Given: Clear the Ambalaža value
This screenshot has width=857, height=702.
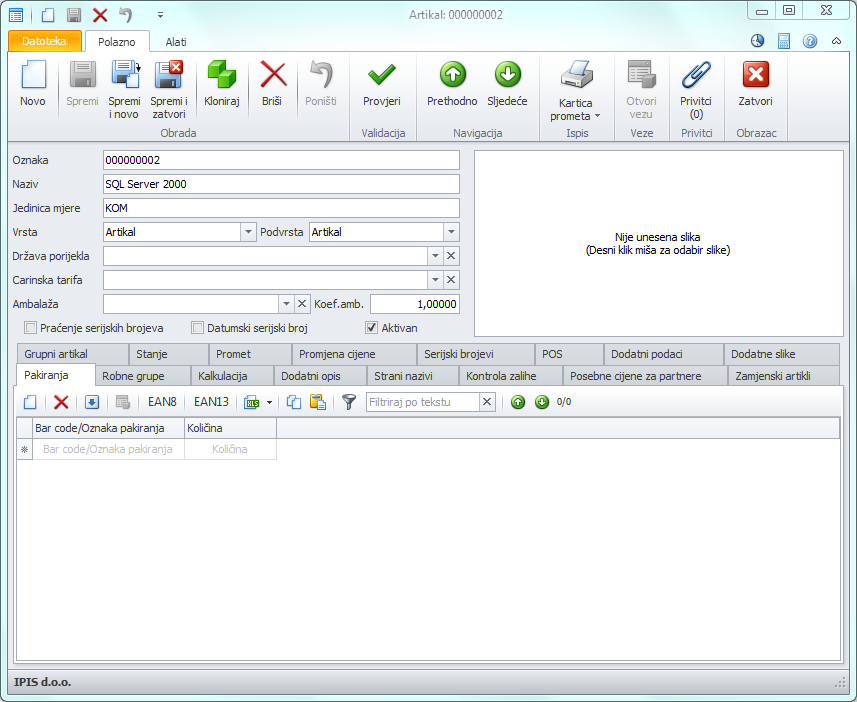Looking at the screenshot, I should 302,304.
